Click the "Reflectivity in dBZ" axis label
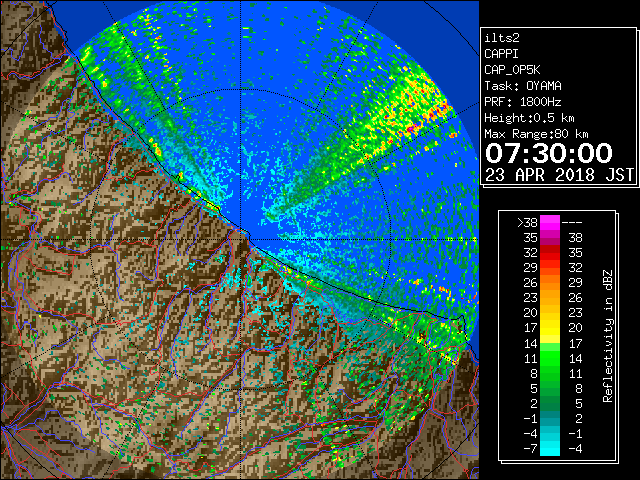This screenshot has width=640, height=480. [x=608, y=336]
